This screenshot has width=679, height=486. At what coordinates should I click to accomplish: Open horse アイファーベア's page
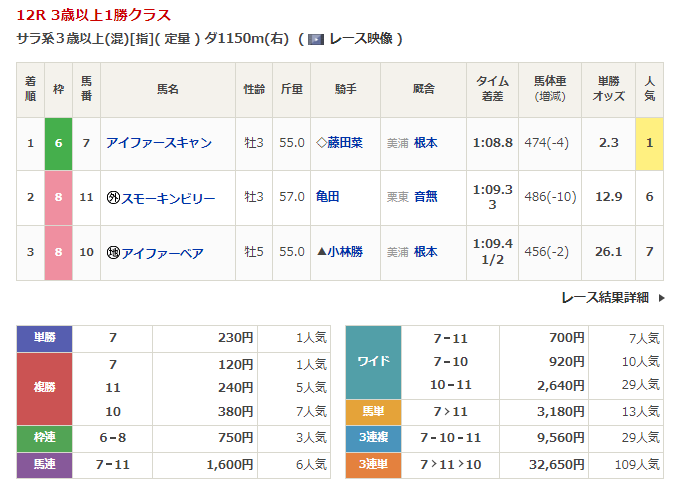162,253
